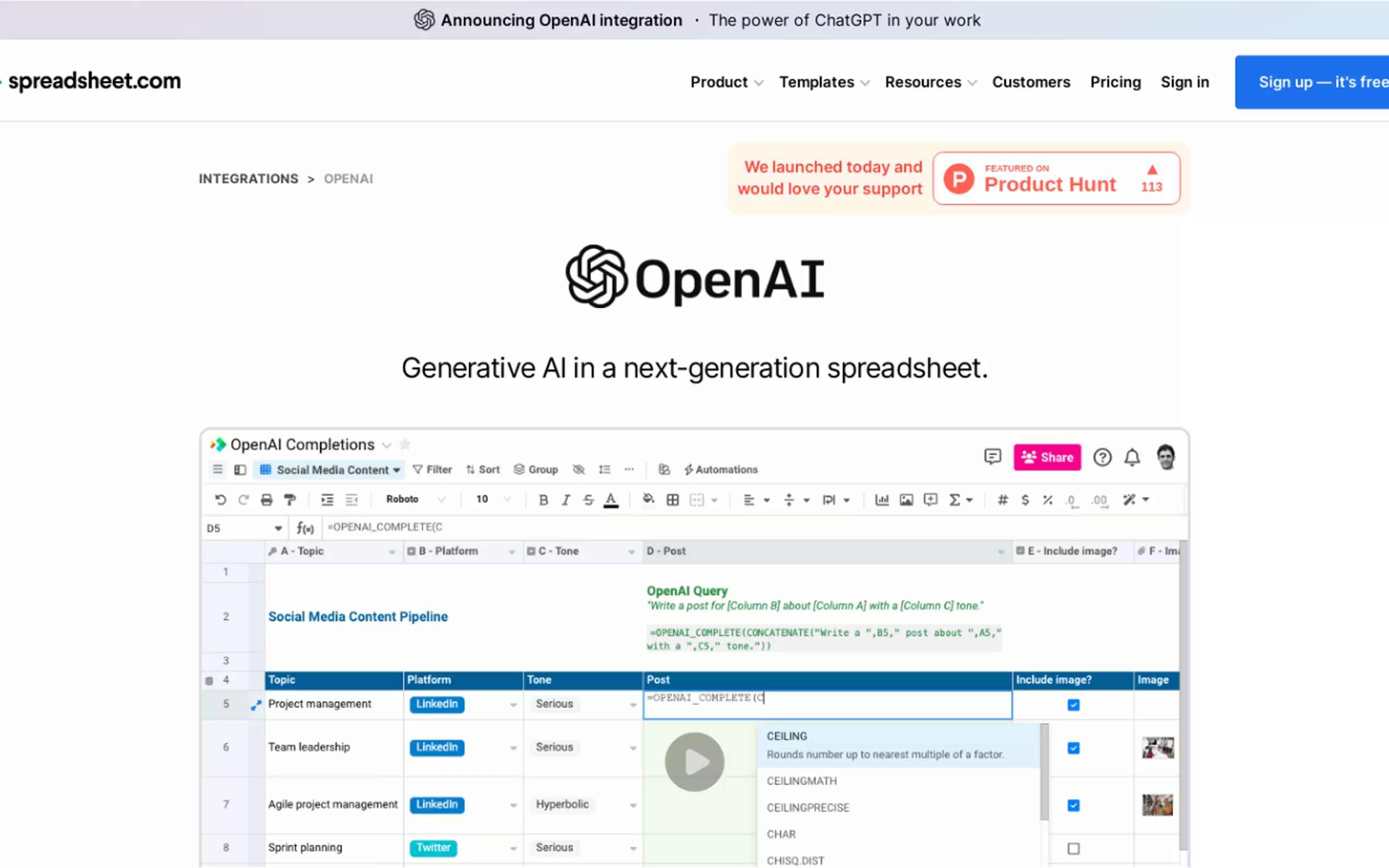This screenshot has width=1389, height=868.
Task: Expand the Platform dropdown for Sprint planning
Action: [513, 848]
